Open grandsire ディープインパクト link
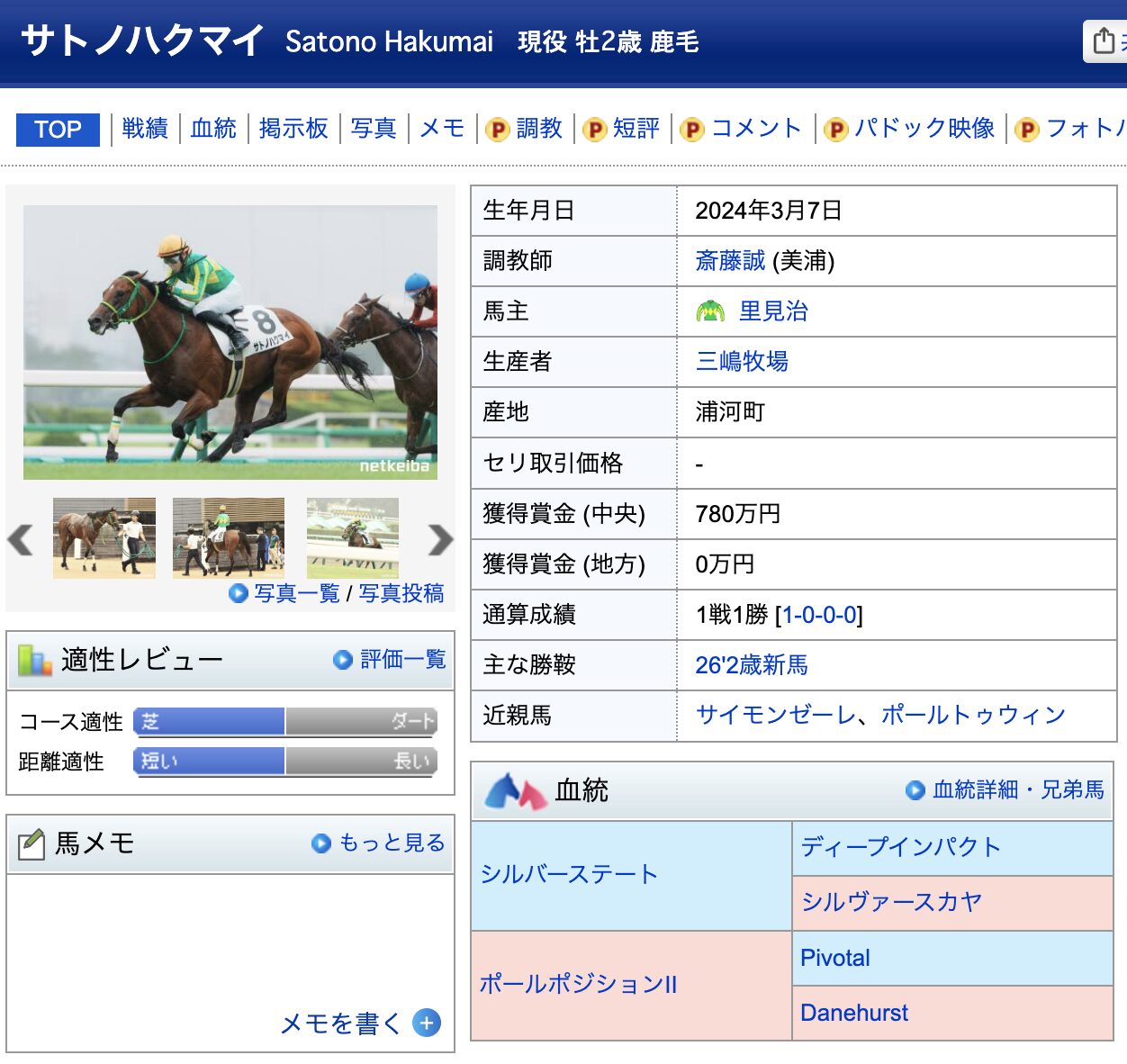The height and width of the screenshot is (1064, 1127). pos(901,847)
